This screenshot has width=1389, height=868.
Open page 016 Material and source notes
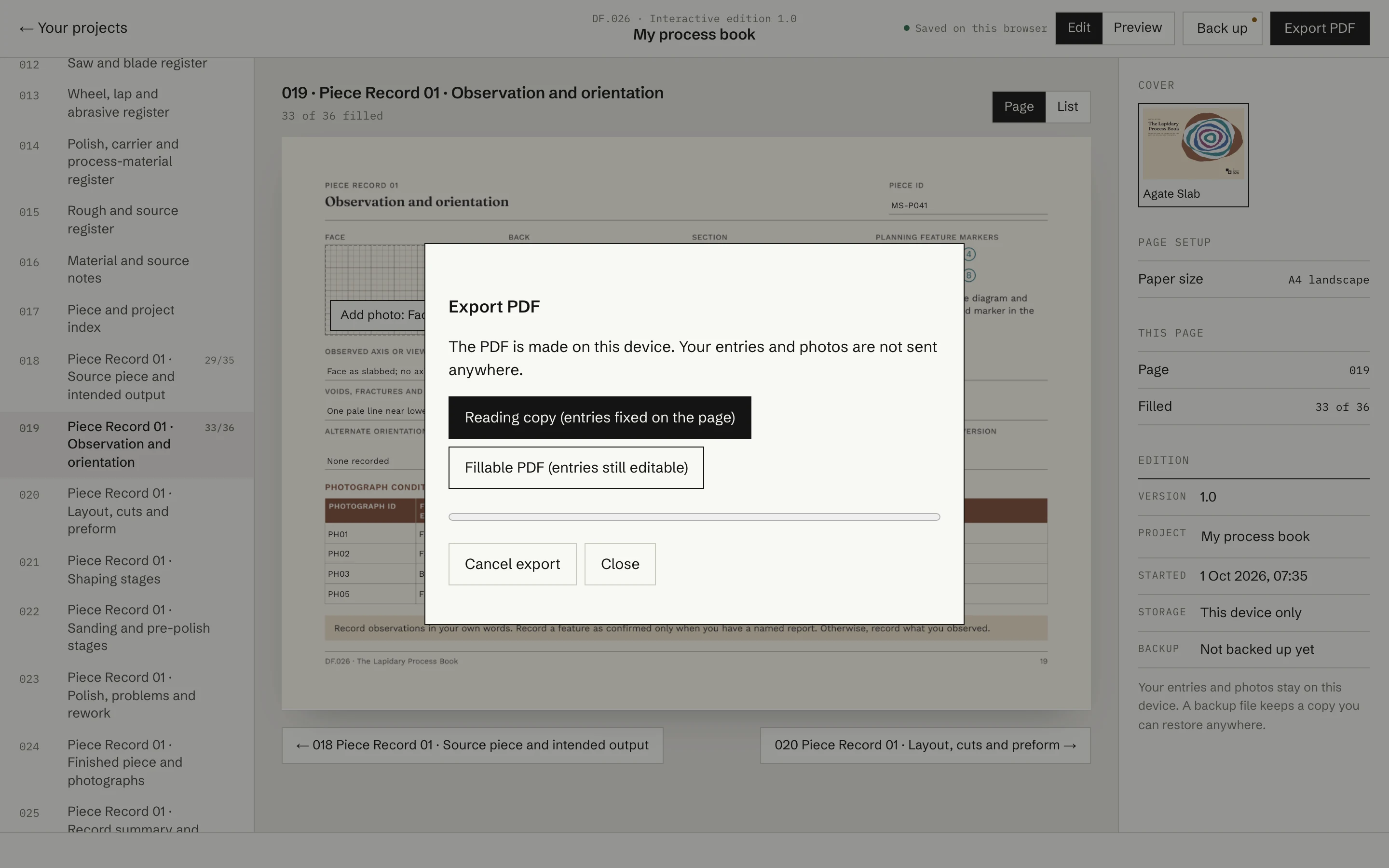point(126,269)
